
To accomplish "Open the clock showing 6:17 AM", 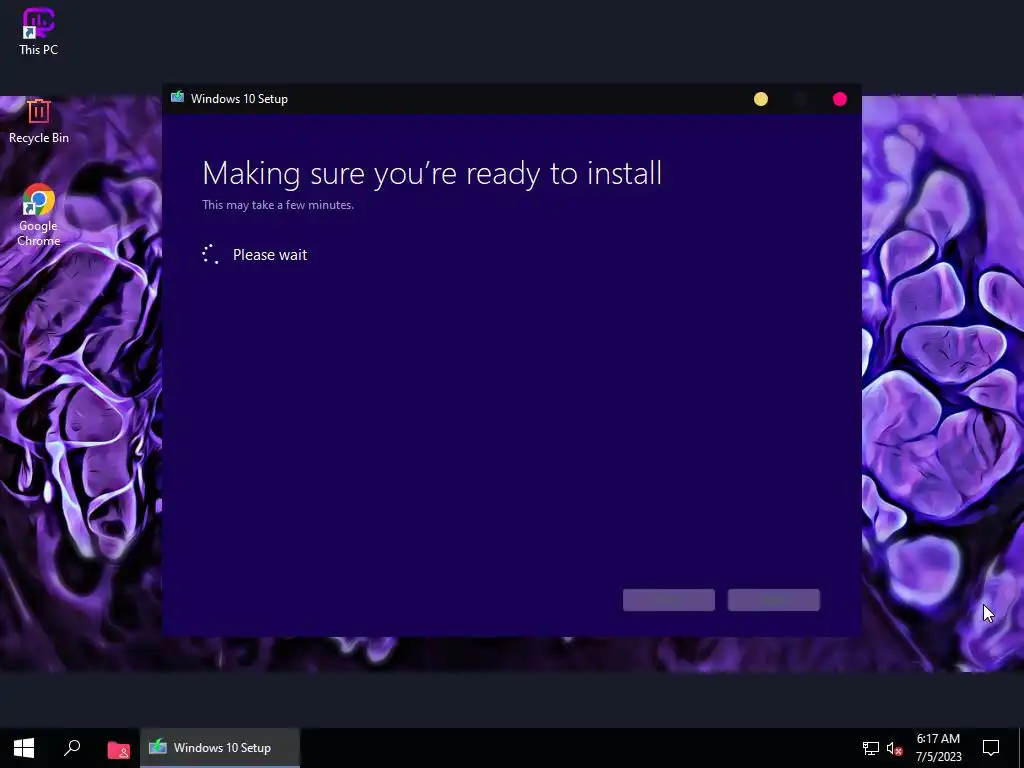I will click(938, 748).
